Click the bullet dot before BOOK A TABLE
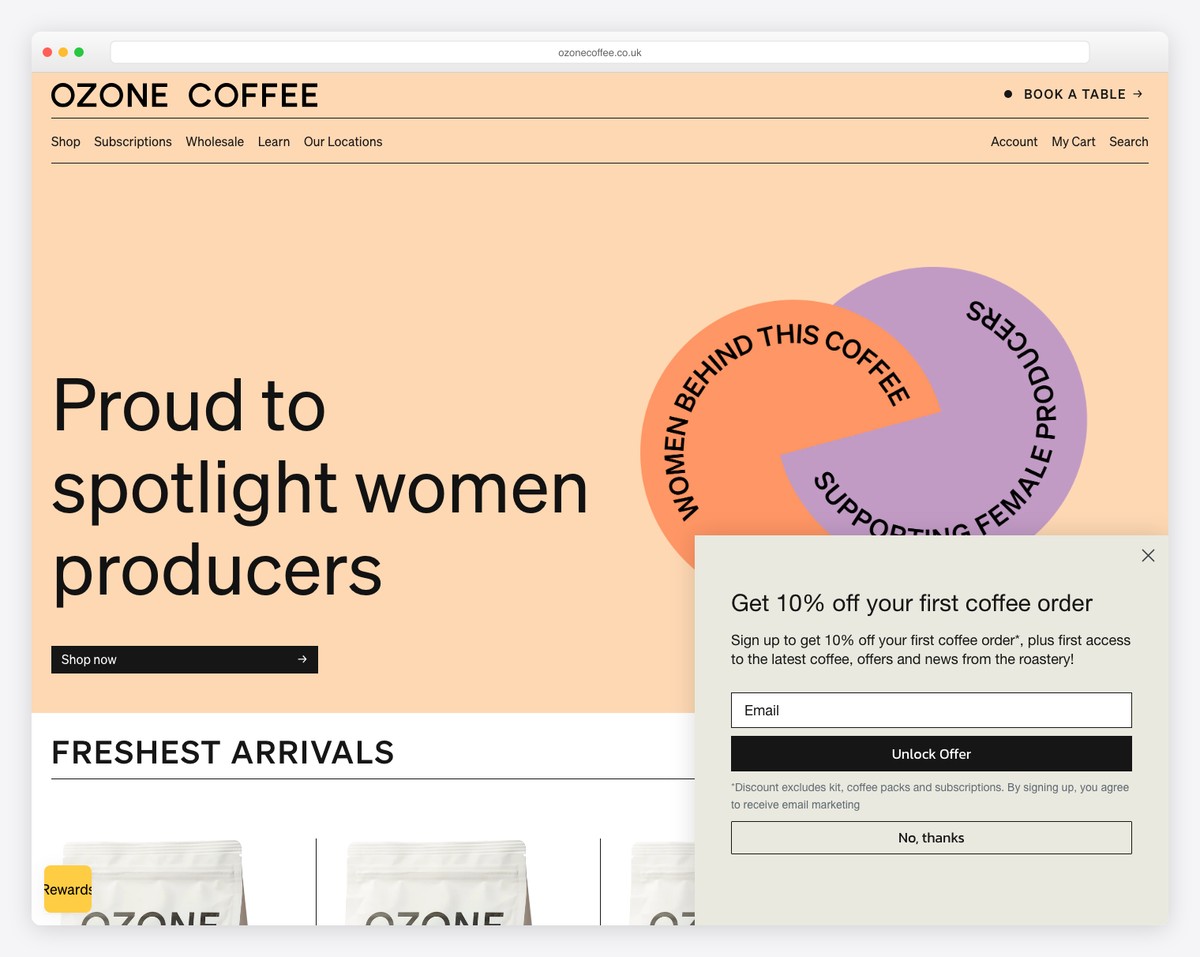1200x957 pixels. tap(1007, 93)
